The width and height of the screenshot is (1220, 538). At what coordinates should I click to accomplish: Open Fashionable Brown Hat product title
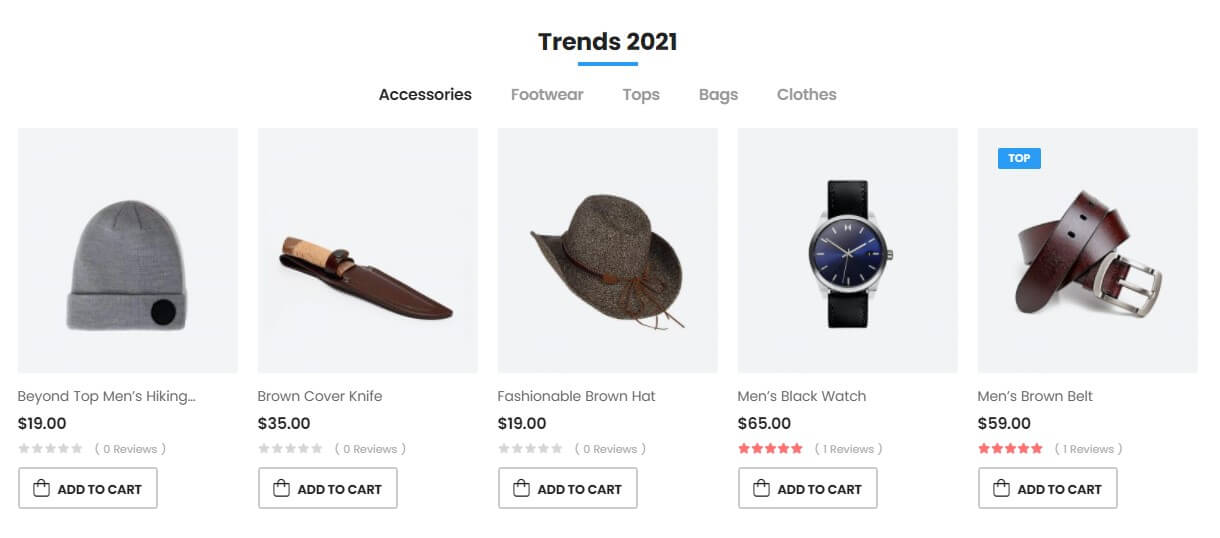coord(576,396)
